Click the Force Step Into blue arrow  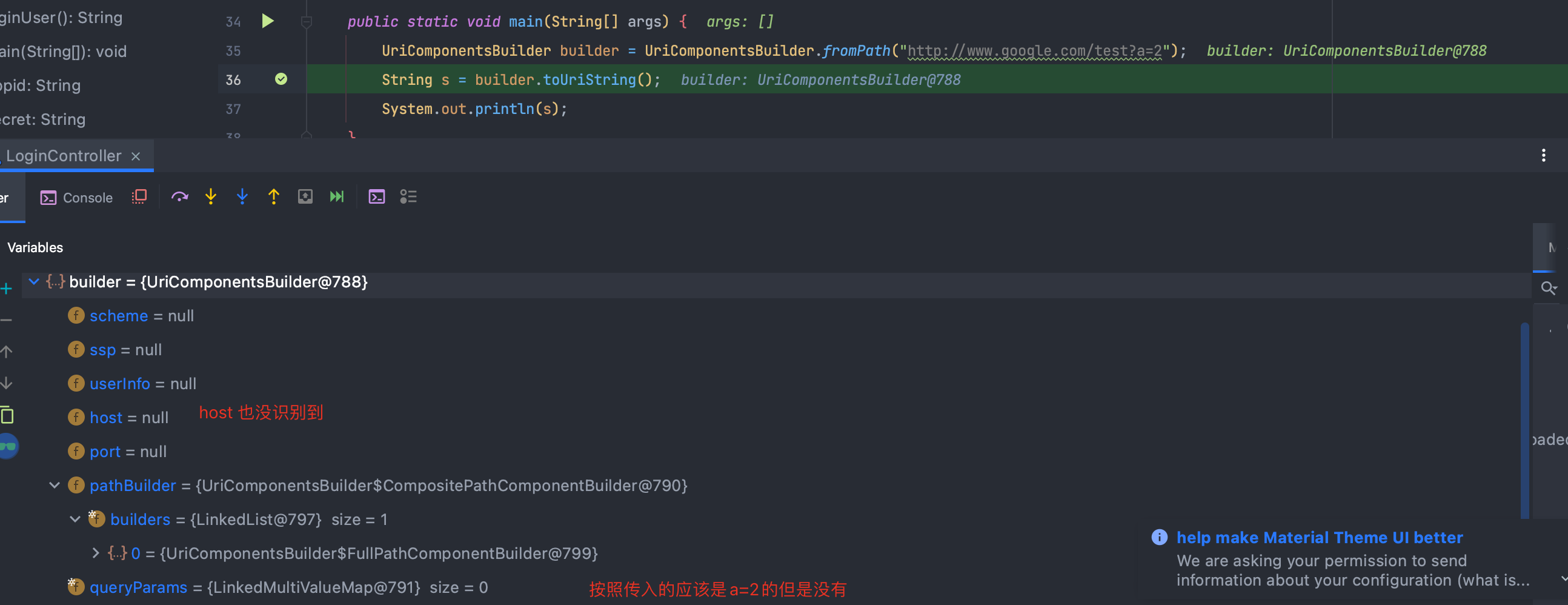click(x=242, y=196)
